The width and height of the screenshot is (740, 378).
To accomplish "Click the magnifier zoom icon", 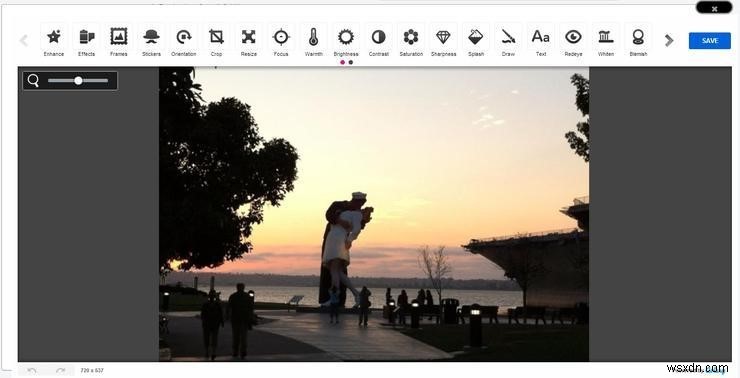I will pos(33,80).
